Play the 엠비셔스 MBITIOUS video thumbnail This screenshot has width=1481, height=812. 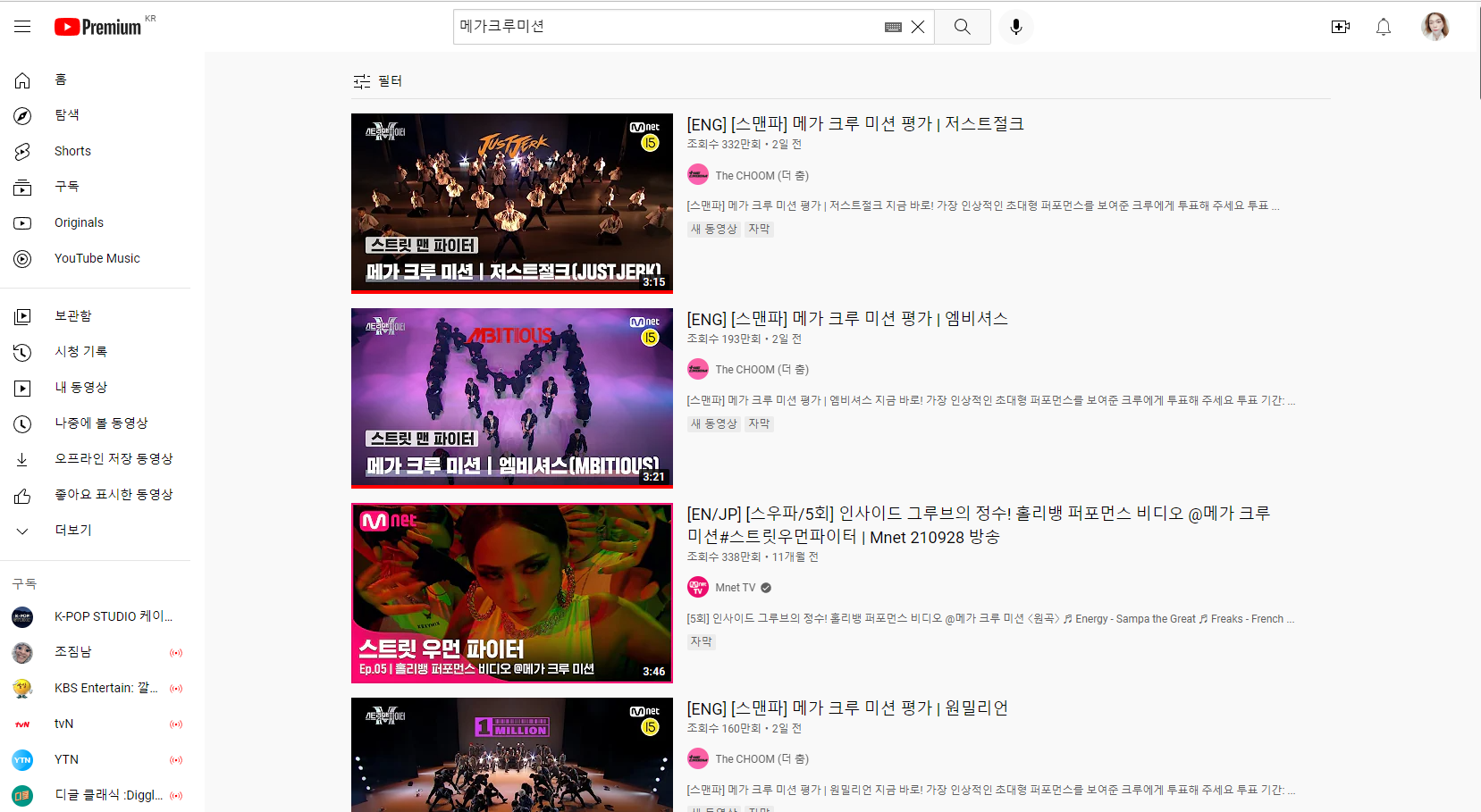click(512, 398)
